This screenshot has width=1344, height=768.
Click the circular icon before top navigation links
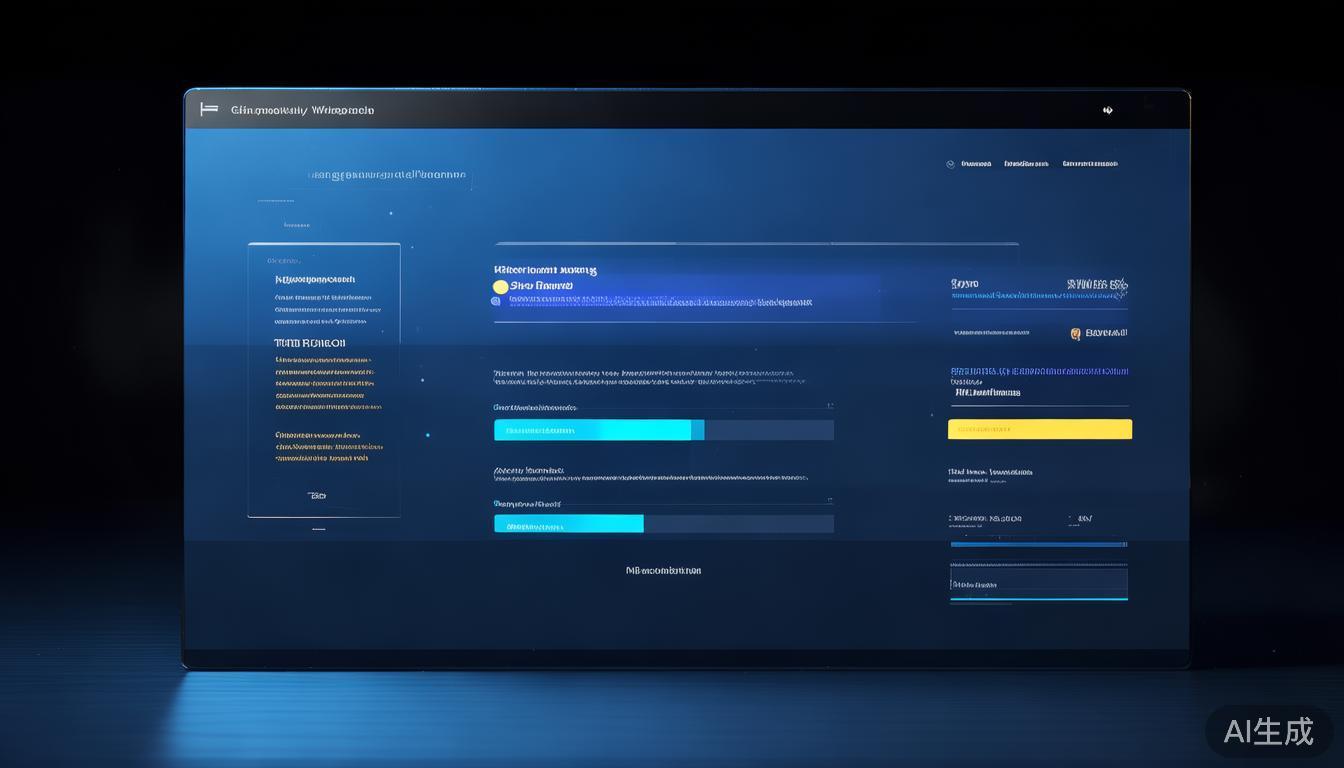[x=950, y=164]
